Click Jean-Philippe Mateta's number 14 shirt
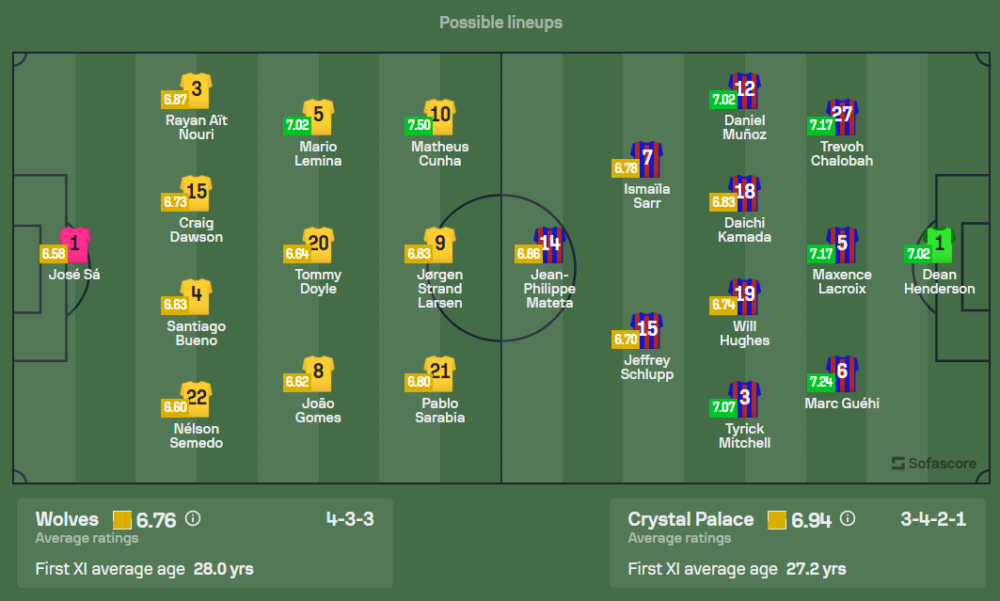Image resolution: width=1000 pixels, height=601 pixels. (x=550, y=244)
